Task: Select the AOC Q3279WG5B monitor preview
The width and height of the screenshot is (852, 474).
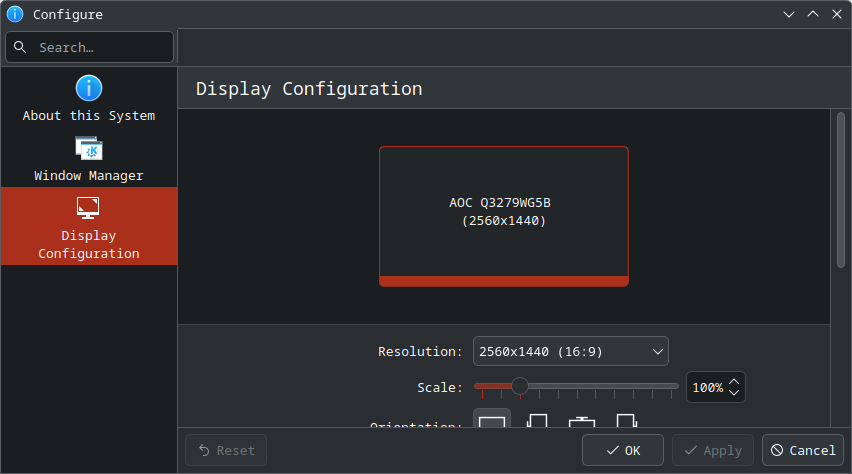Action: tap(504, 216)
